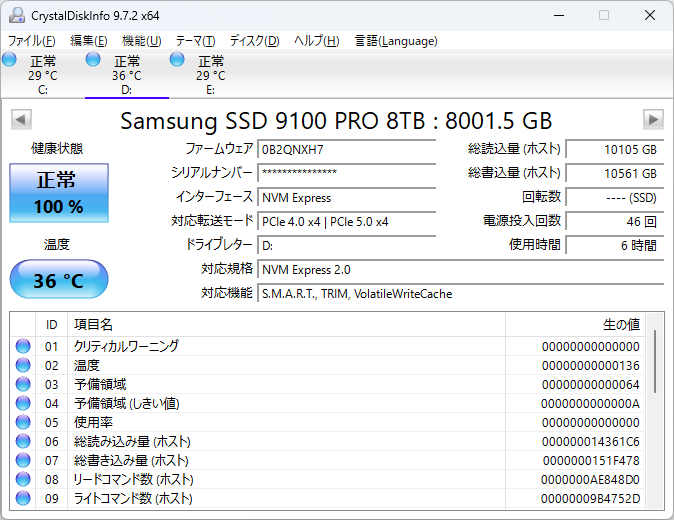Click the masked serial number field
674x520 pixels.
[x=346, y=173]
